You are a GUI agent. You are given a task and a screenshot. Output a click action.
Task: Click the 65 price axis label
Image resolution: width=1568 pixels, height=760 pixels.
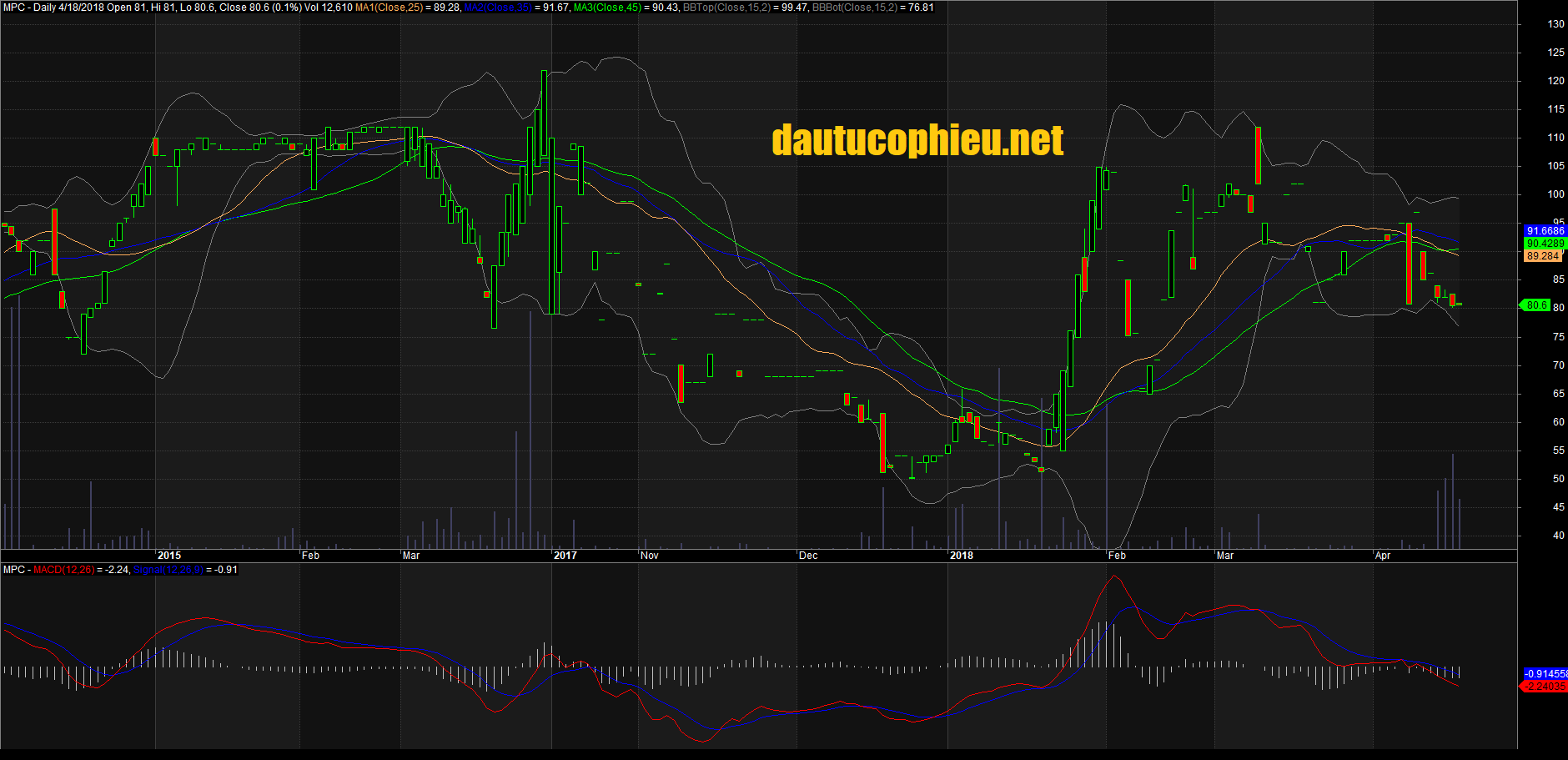tap(1559, 394)
